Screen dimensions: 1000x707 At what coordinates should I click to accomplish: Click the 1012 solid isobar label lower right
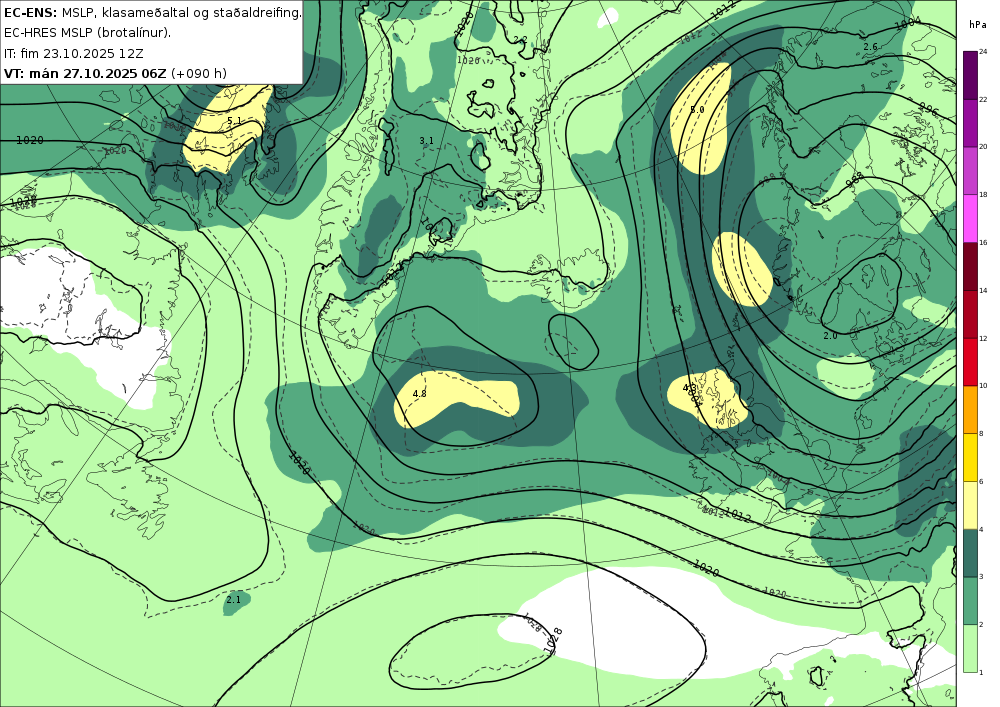pos(738,515)
